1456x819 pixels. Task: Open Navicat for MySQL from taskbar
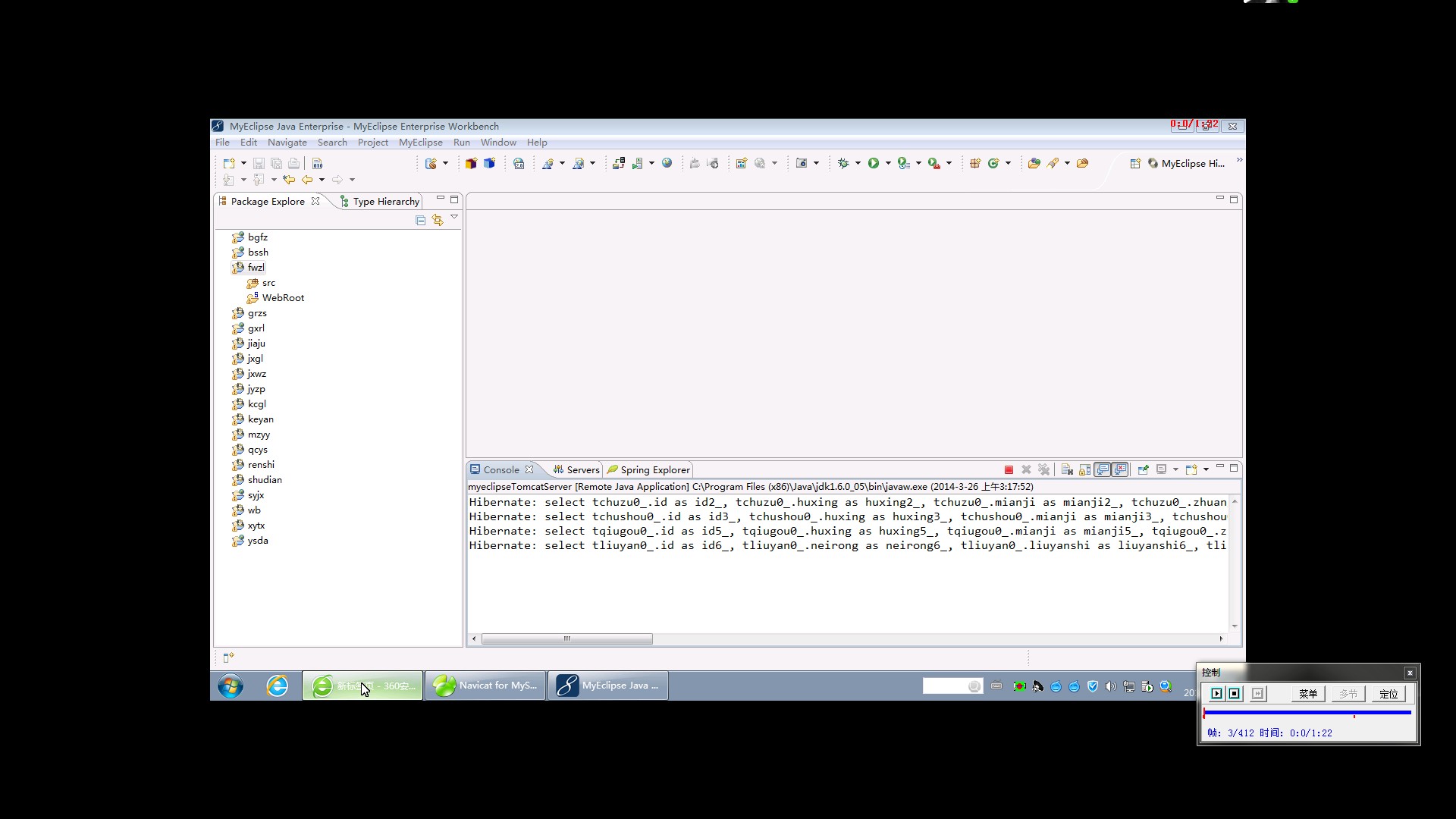[x=485, y=686]
